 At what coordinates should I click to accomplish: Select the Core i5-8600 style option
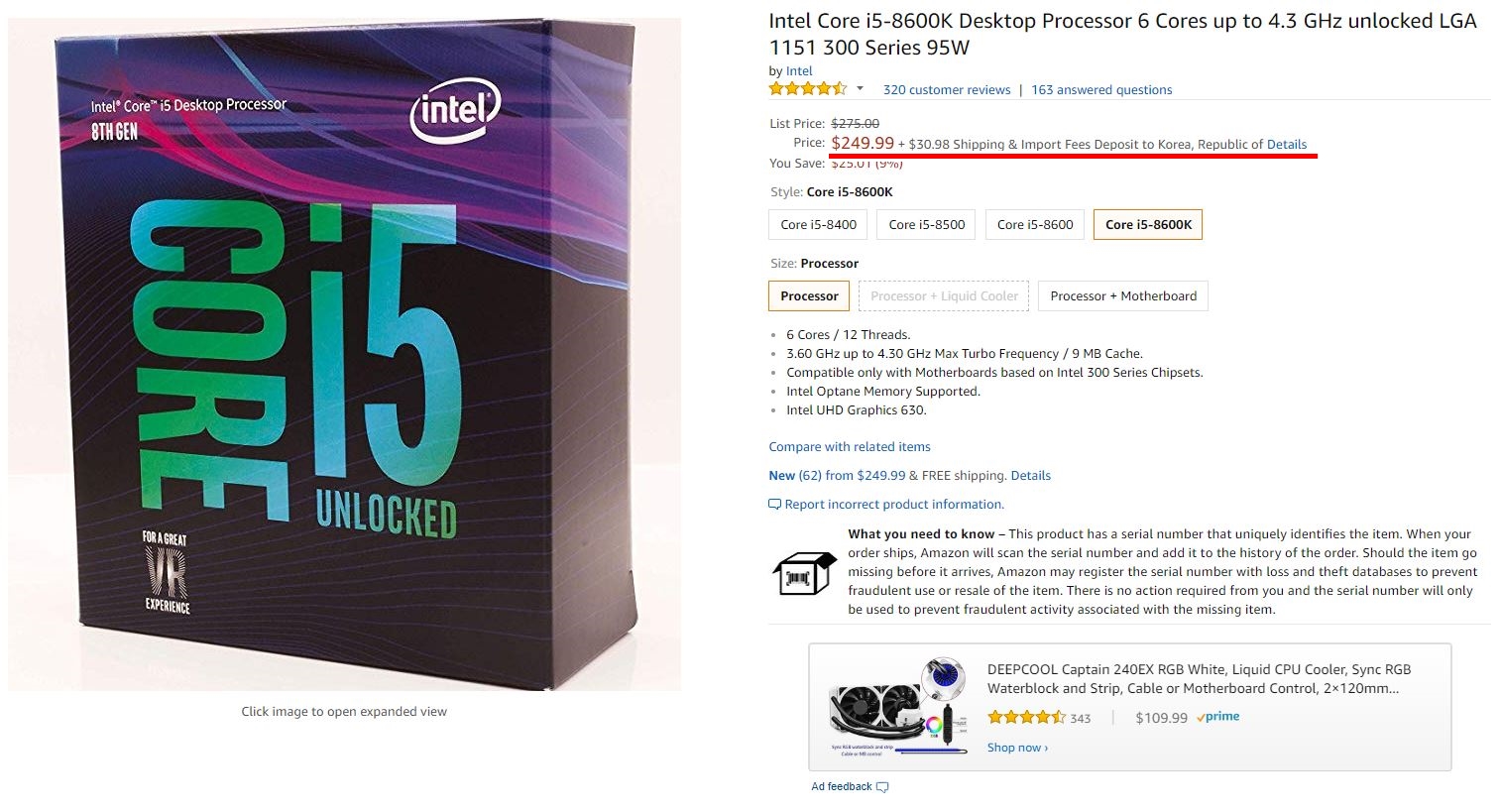[x=1035, y=225]
